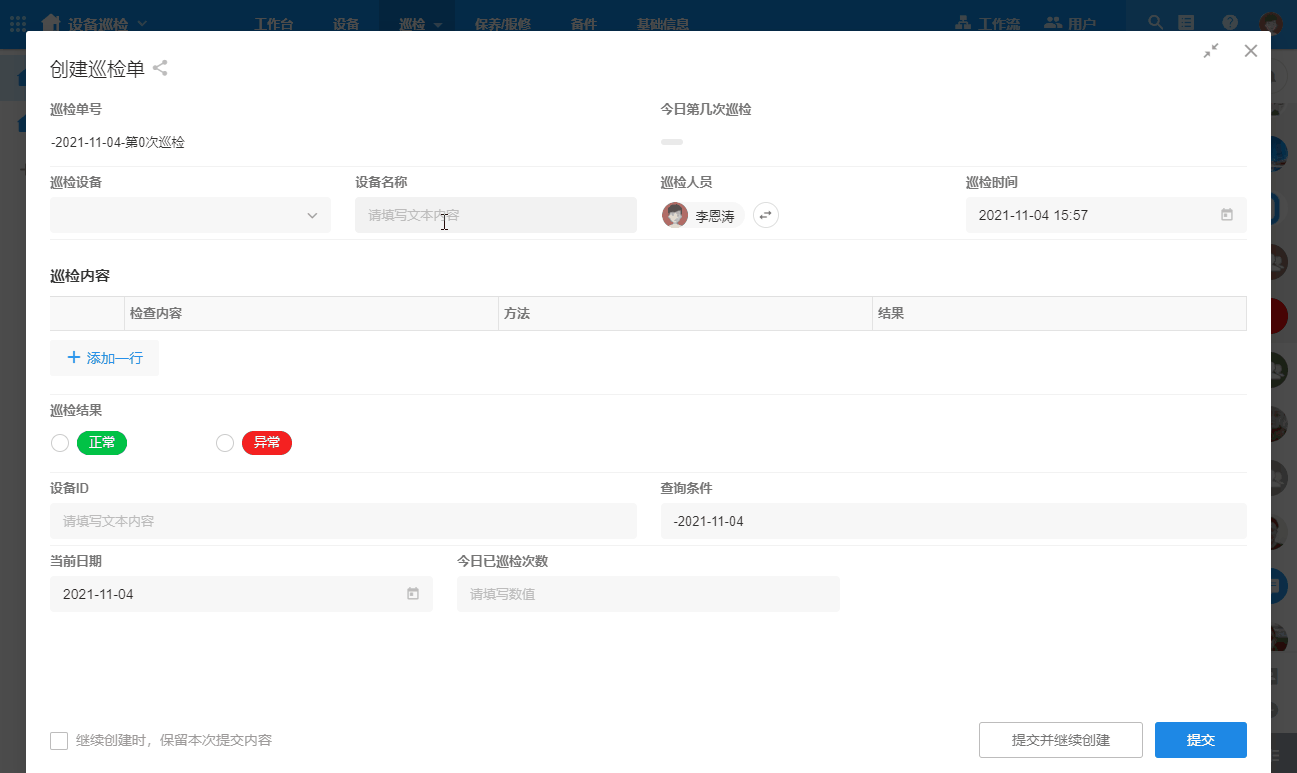This screenshot has height=773, width=1297.
Task: Click 添加一行 to add a row
Action: pos(104,358)
